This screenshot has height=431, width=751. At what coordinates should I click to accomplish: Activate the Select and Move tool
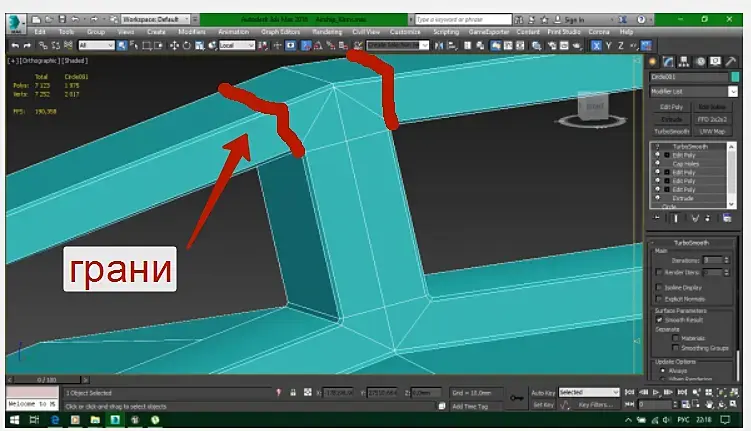(x=174, y=45)
